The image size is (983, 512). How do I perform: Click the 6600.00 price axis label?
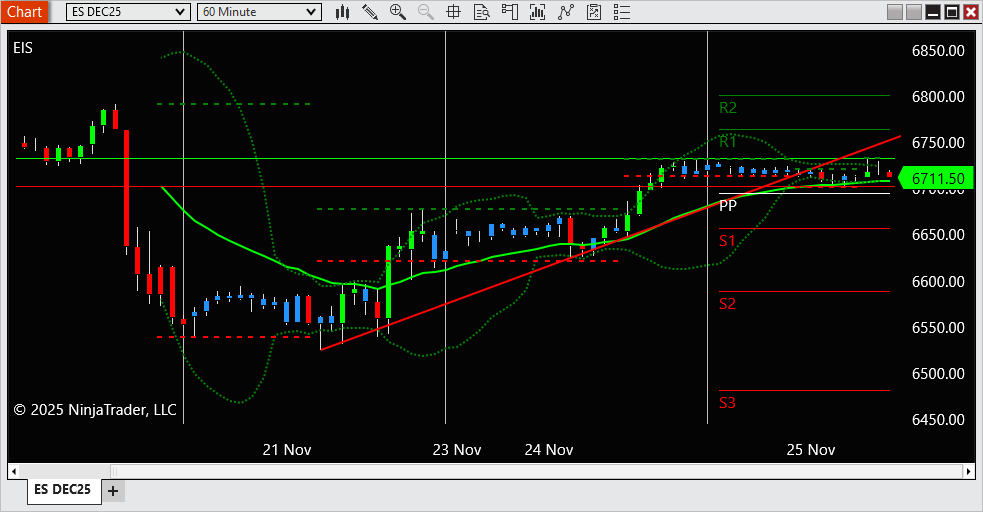tap(938, 281)
